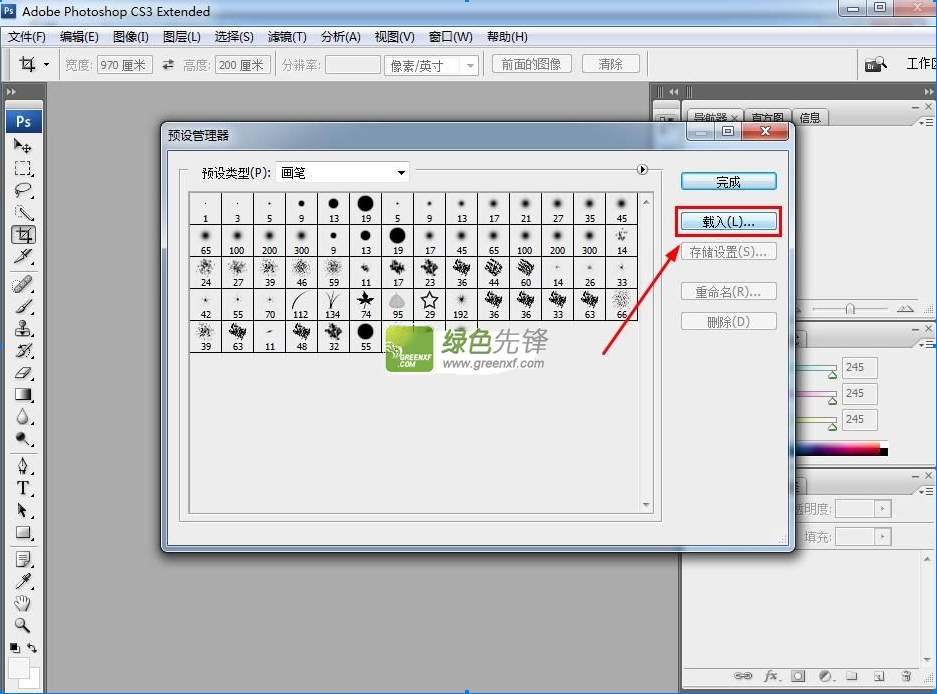
Task: Click the foreground color swatch
Action: coord(19,668)
